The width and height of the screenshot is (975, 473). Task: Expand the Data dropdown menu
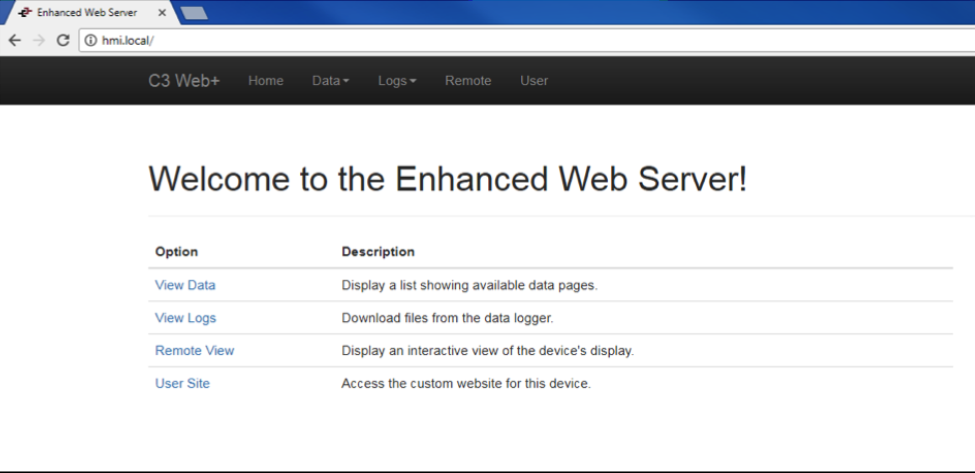[330, 81]
